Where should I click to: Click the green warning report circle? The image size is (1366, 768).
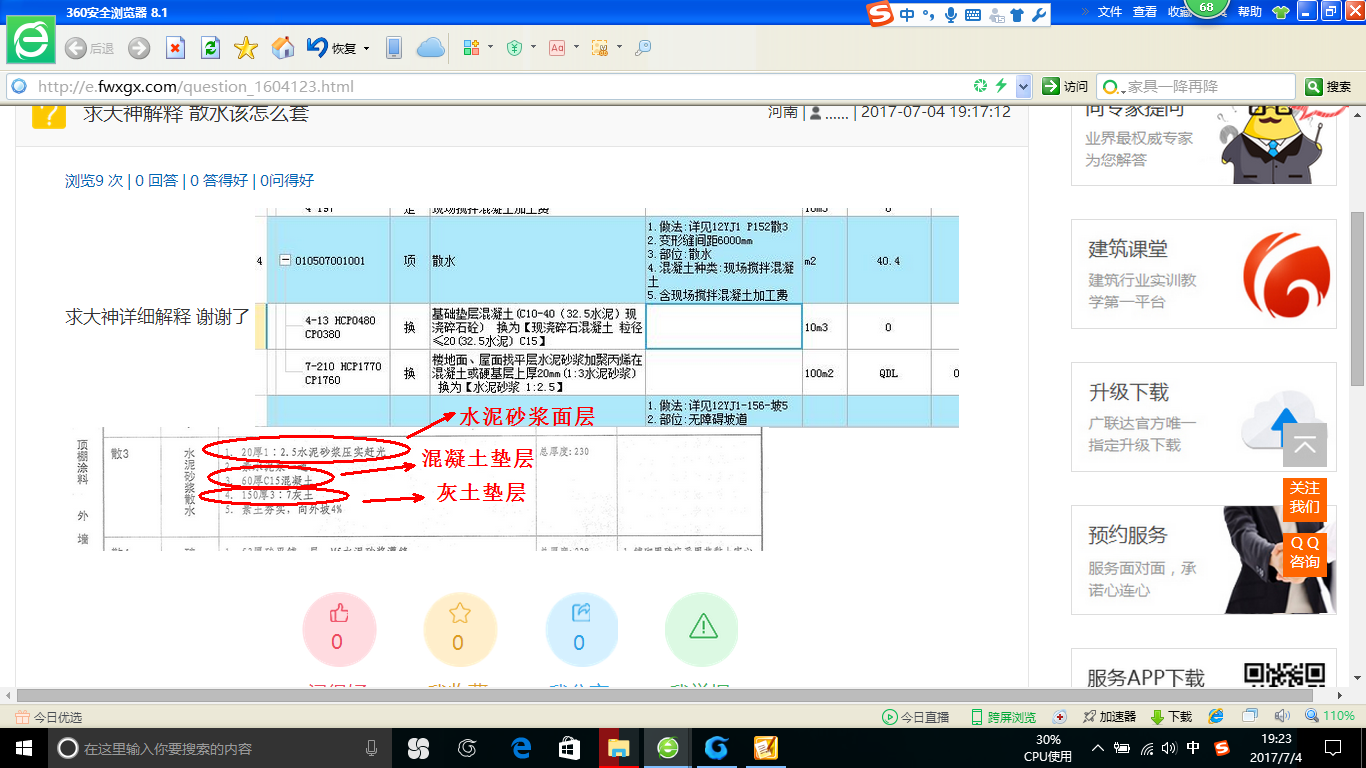702,629
